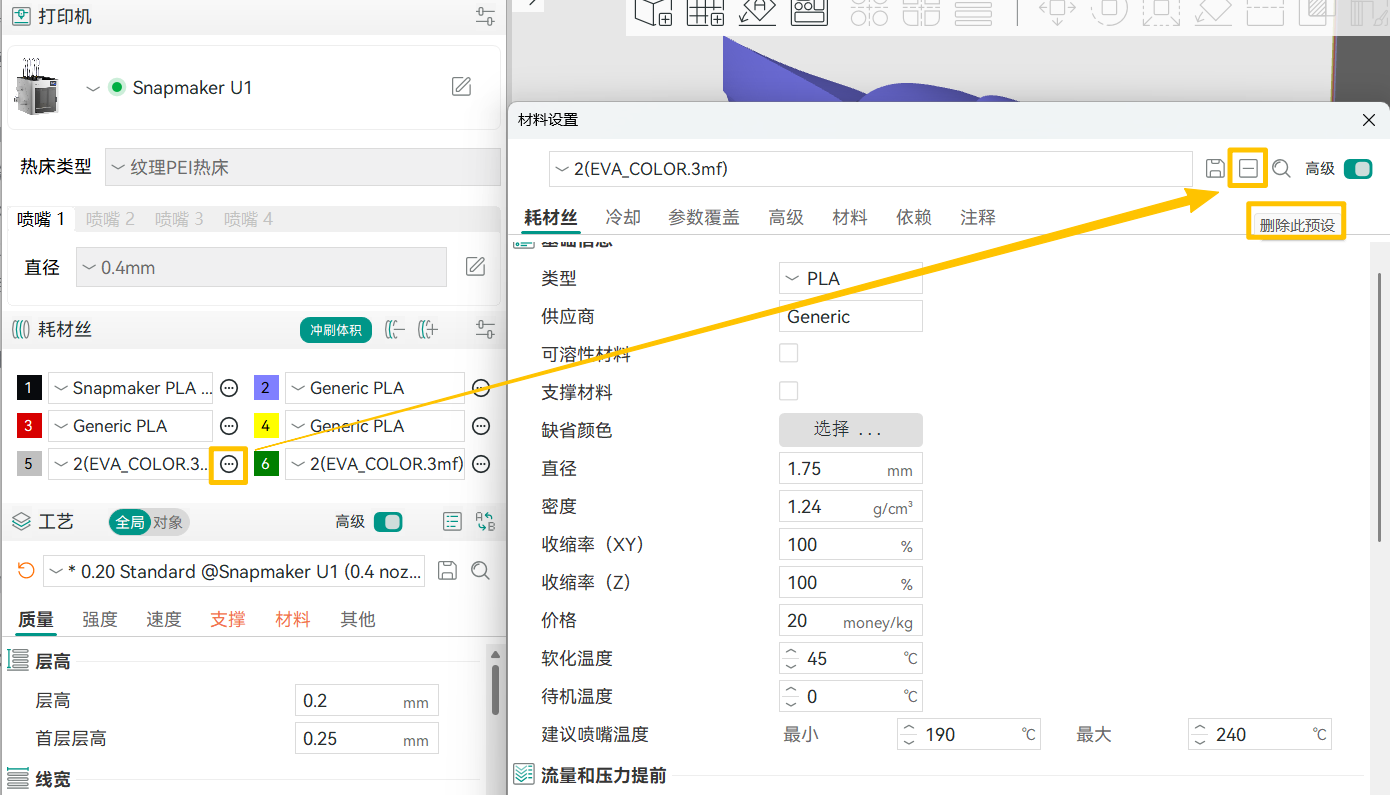Expand the bed type dropdown
This screenshot has height=795, width=1390.
tap(302, 167)
